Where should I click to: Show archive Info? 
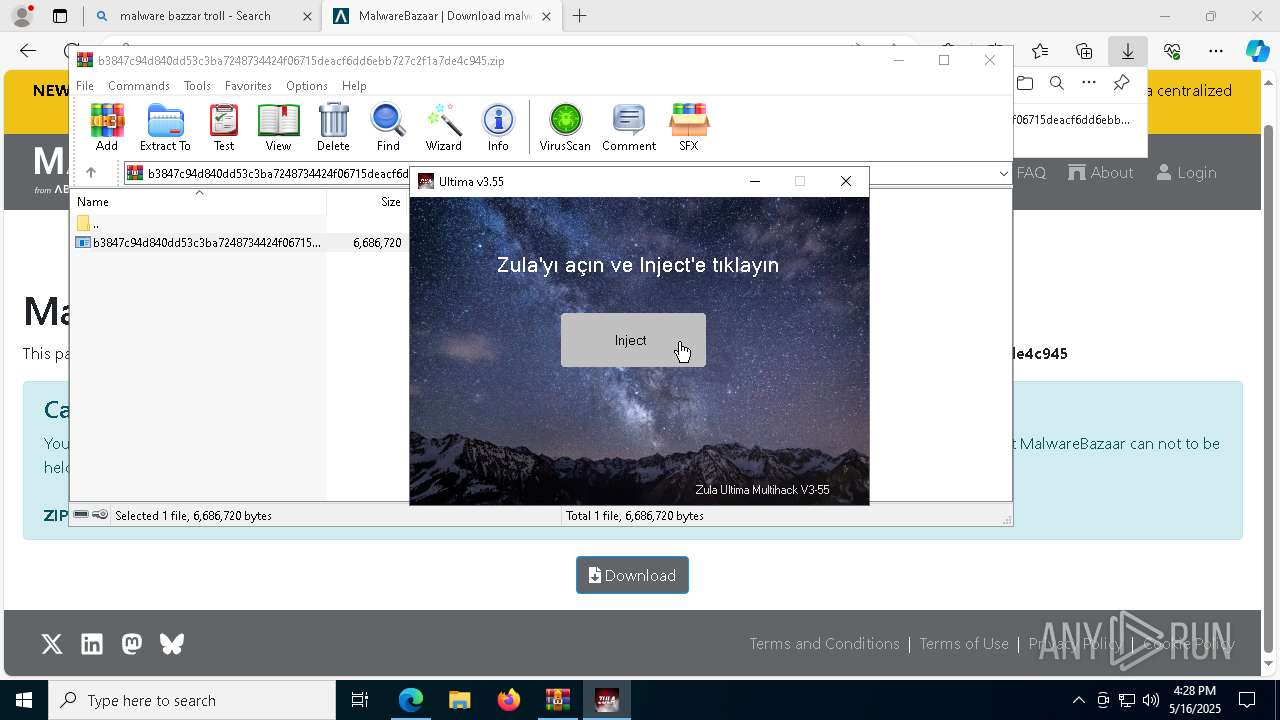(x=498, y=127)
